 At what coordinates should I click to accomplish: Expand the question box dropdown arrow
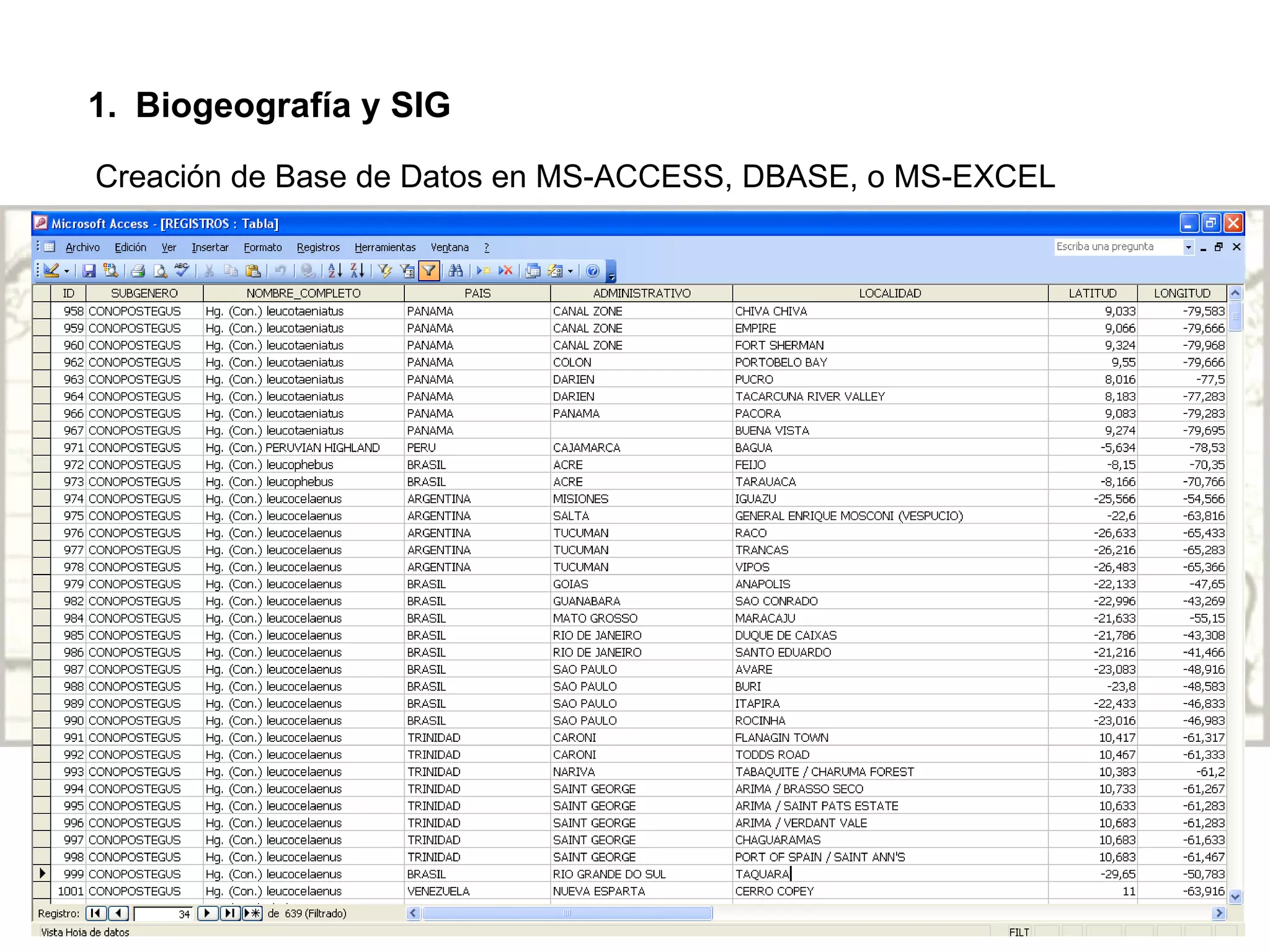tap(1188, 247)
